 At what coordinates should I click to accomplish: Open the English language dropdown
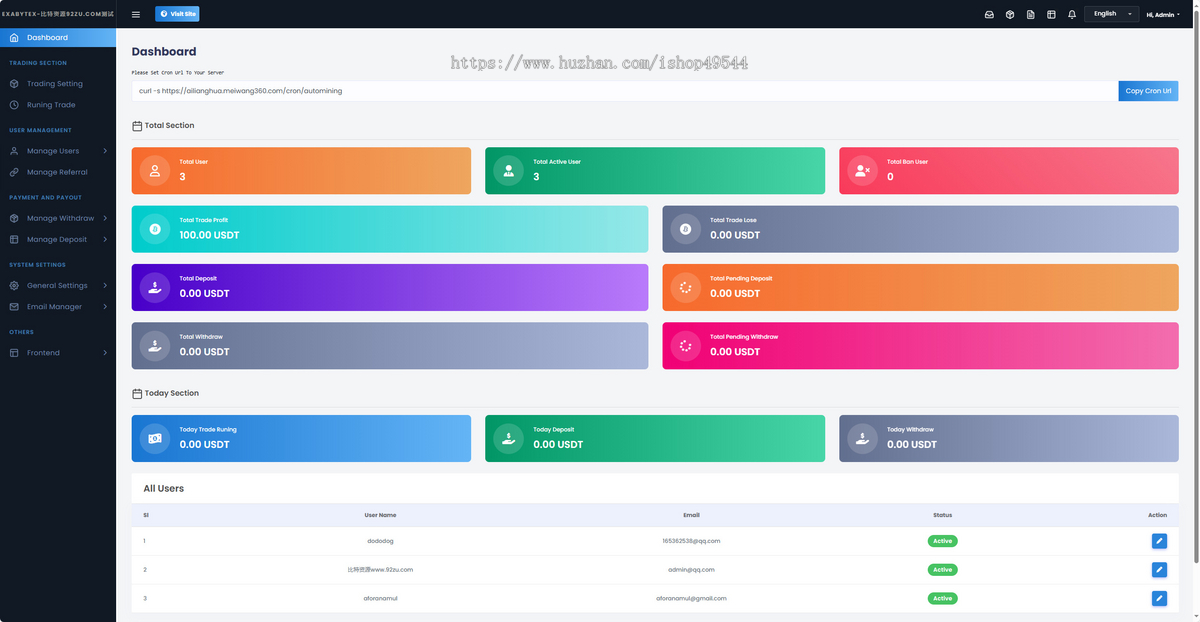pyautogui.click(x=1111, y=14)
